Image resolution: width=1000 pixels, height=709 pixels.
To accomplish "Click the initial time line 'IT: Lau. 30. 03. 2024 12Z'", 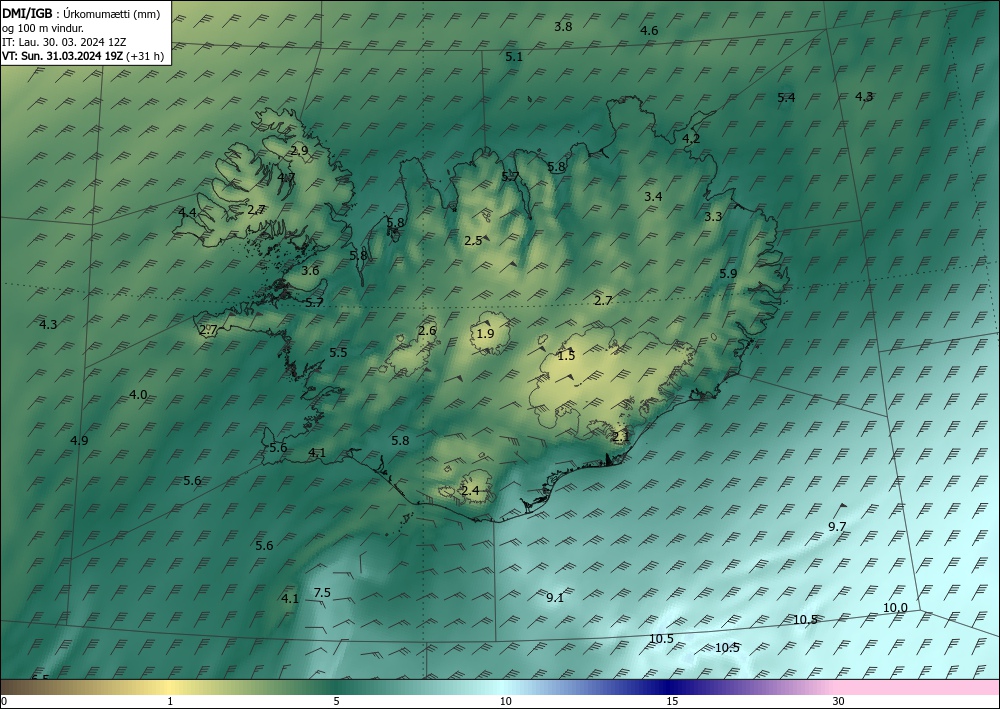I will [64, 42].
